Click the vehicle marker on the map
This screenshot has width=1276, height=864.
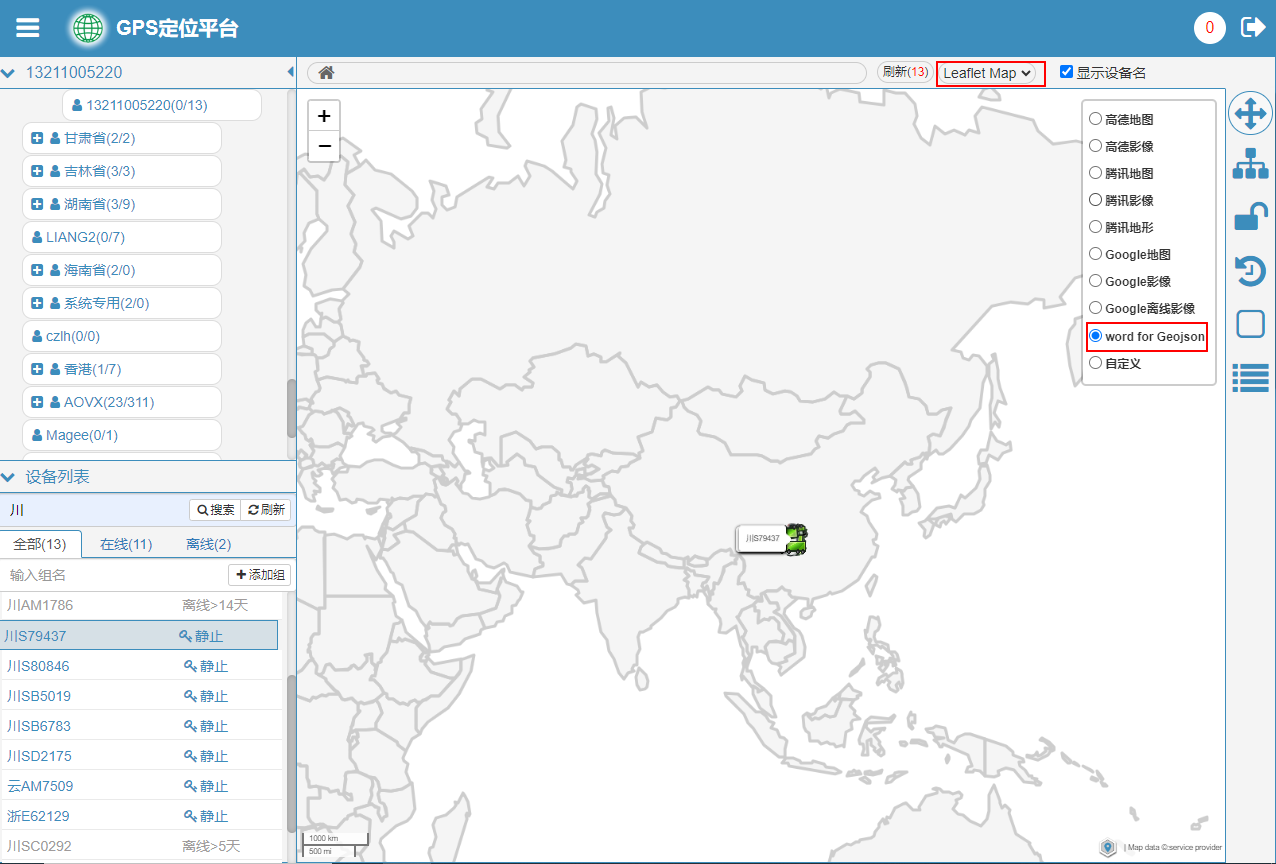click(x=796, y=538)
